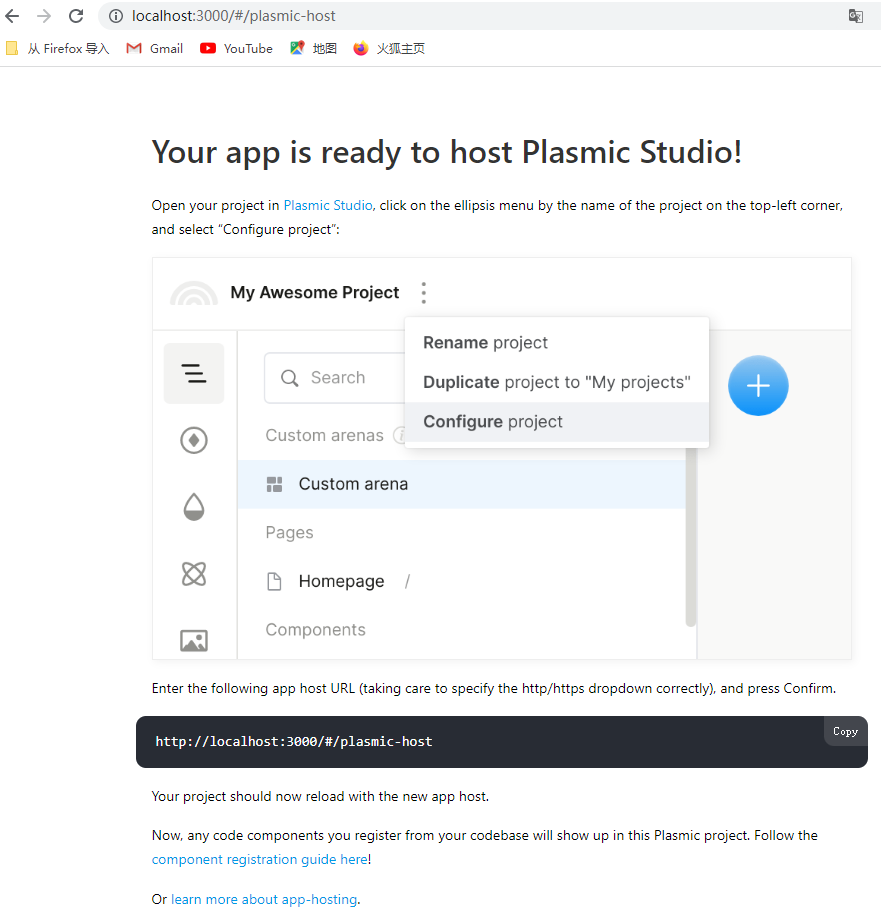
Task: Click the ellipsis menu beside My Awesome Project
Action: coord(424,293)
